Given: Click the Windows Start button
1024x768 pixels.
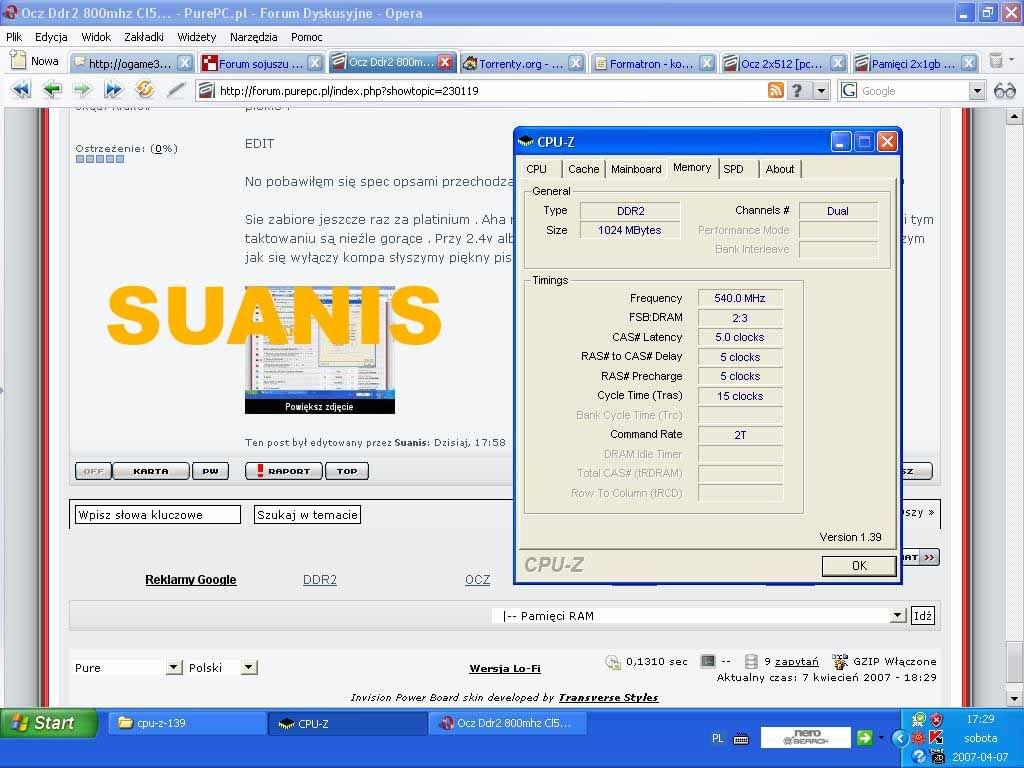Looking at the screenshot, I should pos(48,723).
